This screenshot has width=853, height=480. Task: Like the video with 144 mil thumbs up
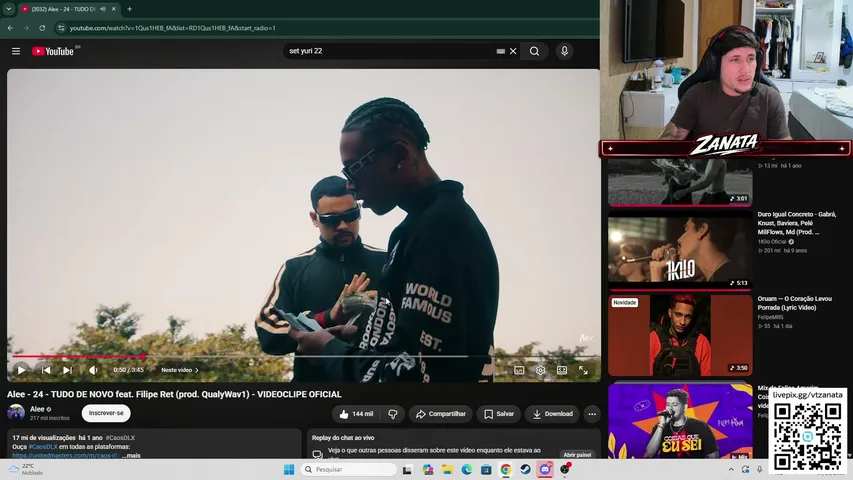click(356, 414)
